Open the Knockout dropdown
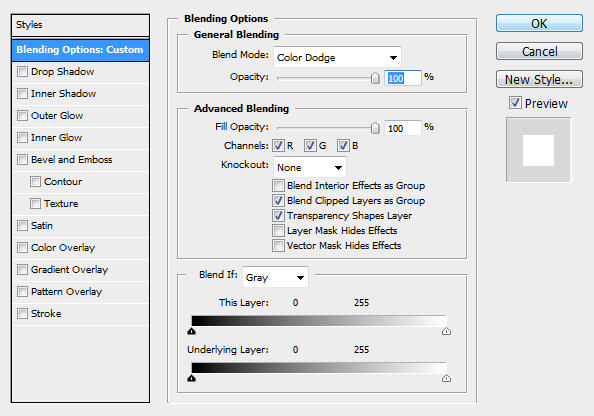The height and width of the screenshot is (416, 594). [310, 167]
